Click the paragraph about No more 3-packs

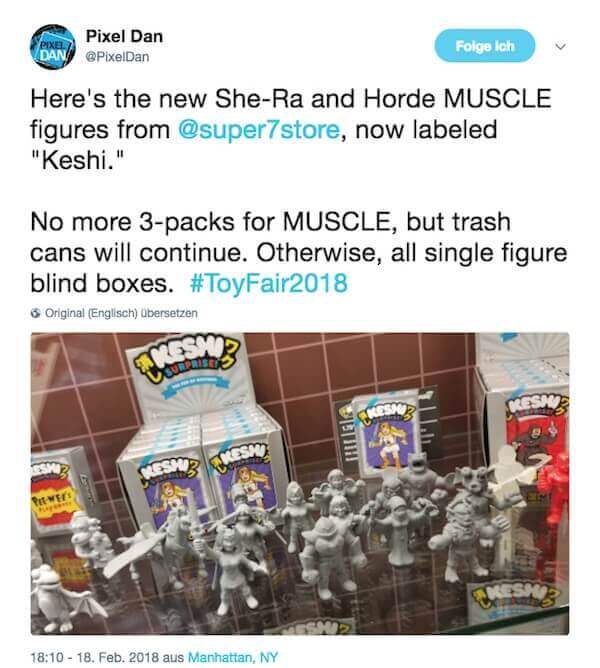pos(298,252)
